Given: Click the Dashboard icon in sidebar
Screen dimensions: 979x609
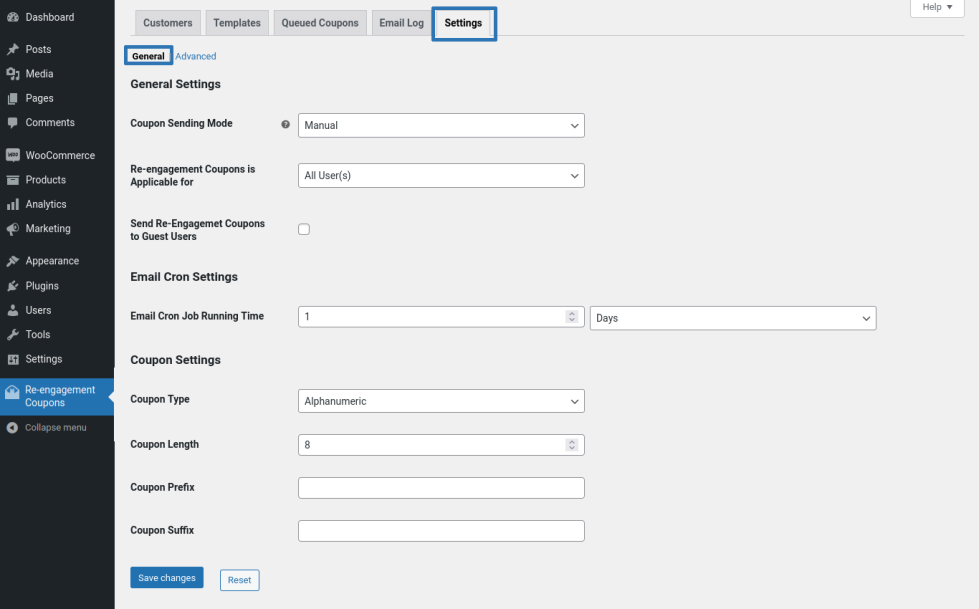Looking at the screenshot, I should 13,17.
